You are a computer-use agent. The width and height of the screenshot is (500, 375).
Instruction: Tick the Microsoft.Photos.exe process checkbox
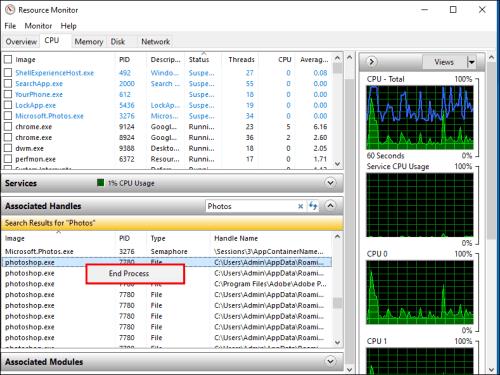coord(8,116)
